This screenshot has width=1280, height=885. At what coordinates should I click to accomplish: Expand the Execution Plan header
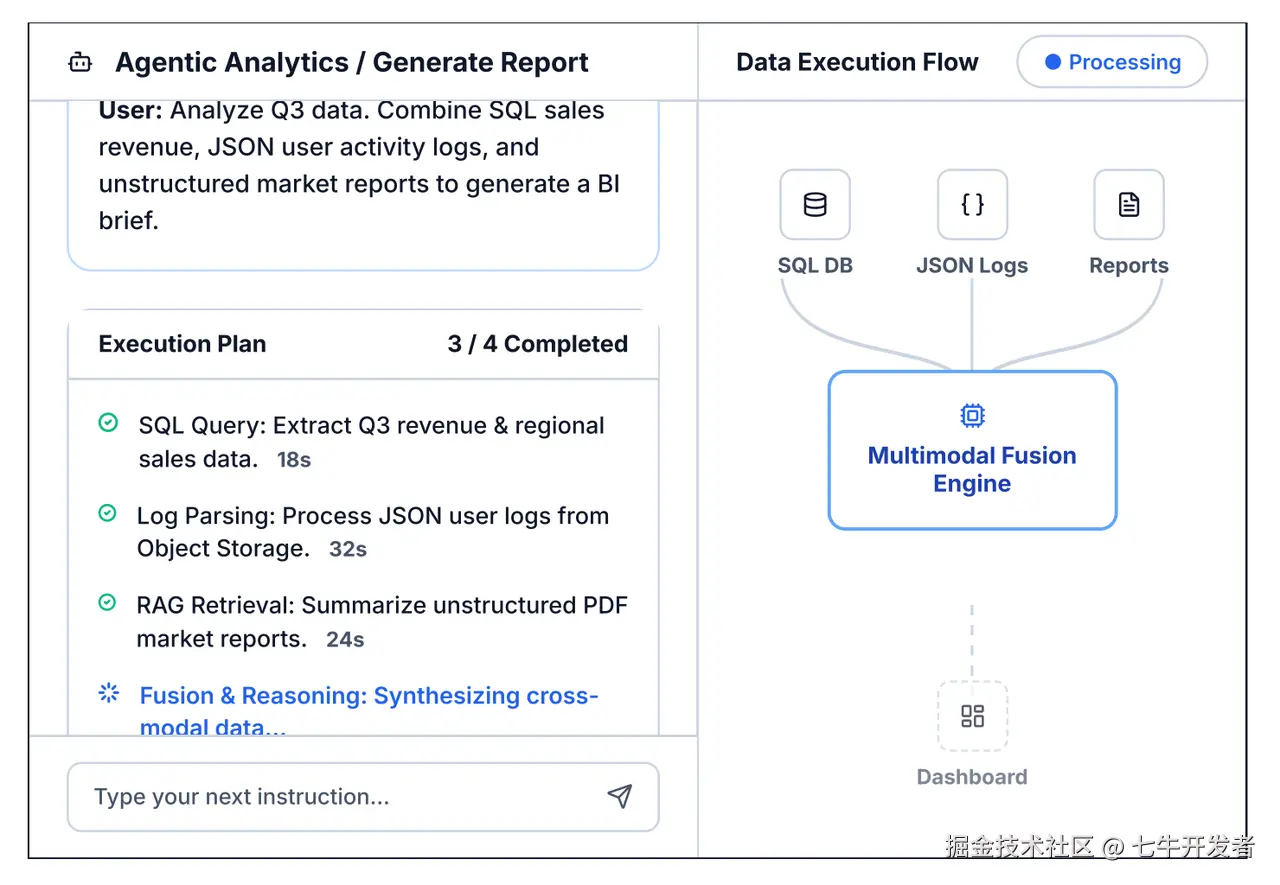182,344
